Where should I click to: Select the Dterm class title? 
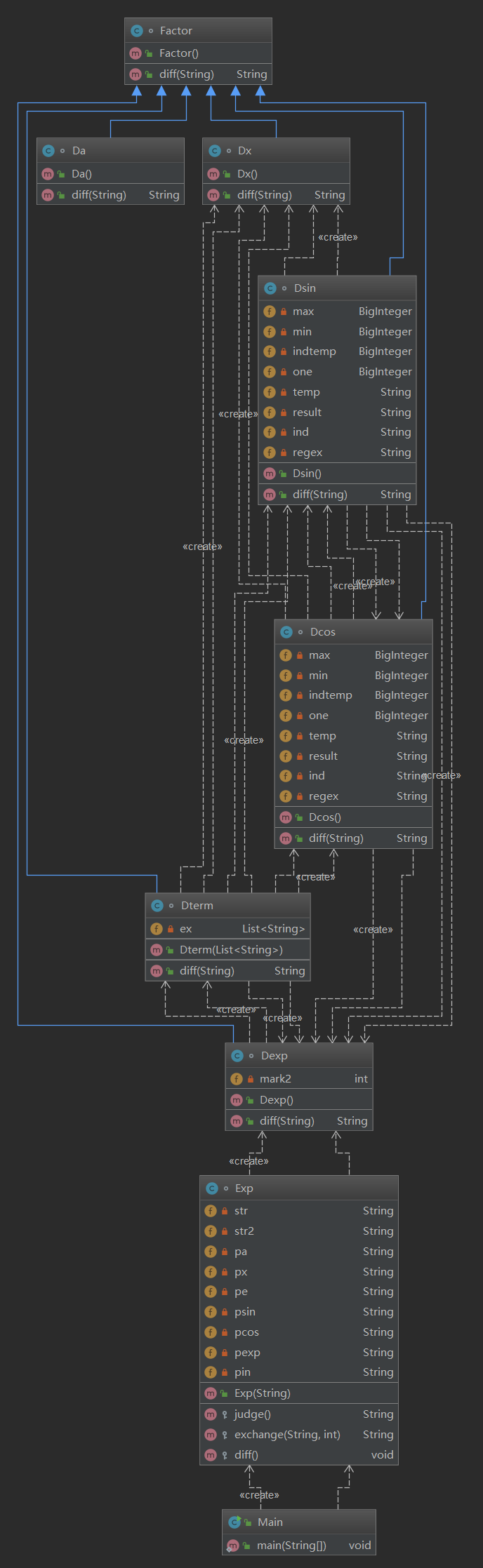(x=197, y=906)
